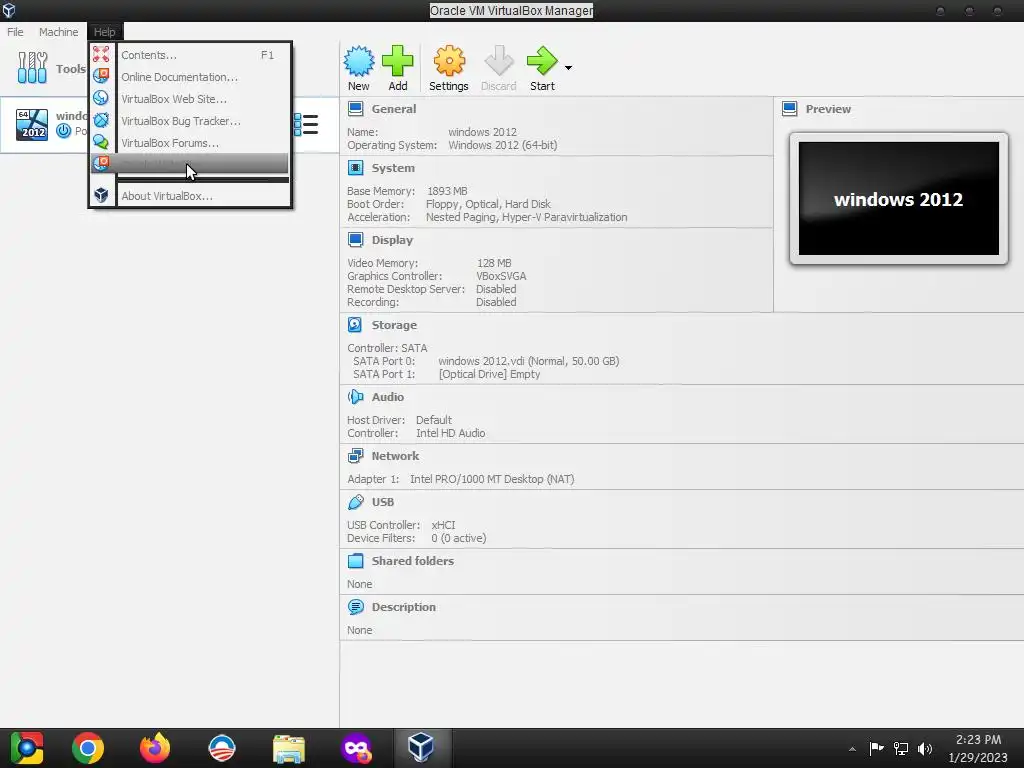
Task: Click the network icon in the system tray
Action: click(x=901, y=748)
